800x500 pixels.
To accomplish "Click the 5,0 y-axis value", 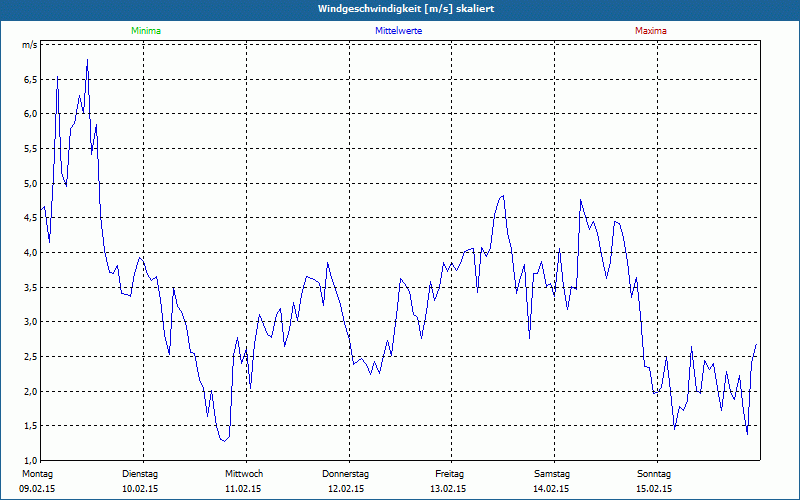I will click(30, 184).
